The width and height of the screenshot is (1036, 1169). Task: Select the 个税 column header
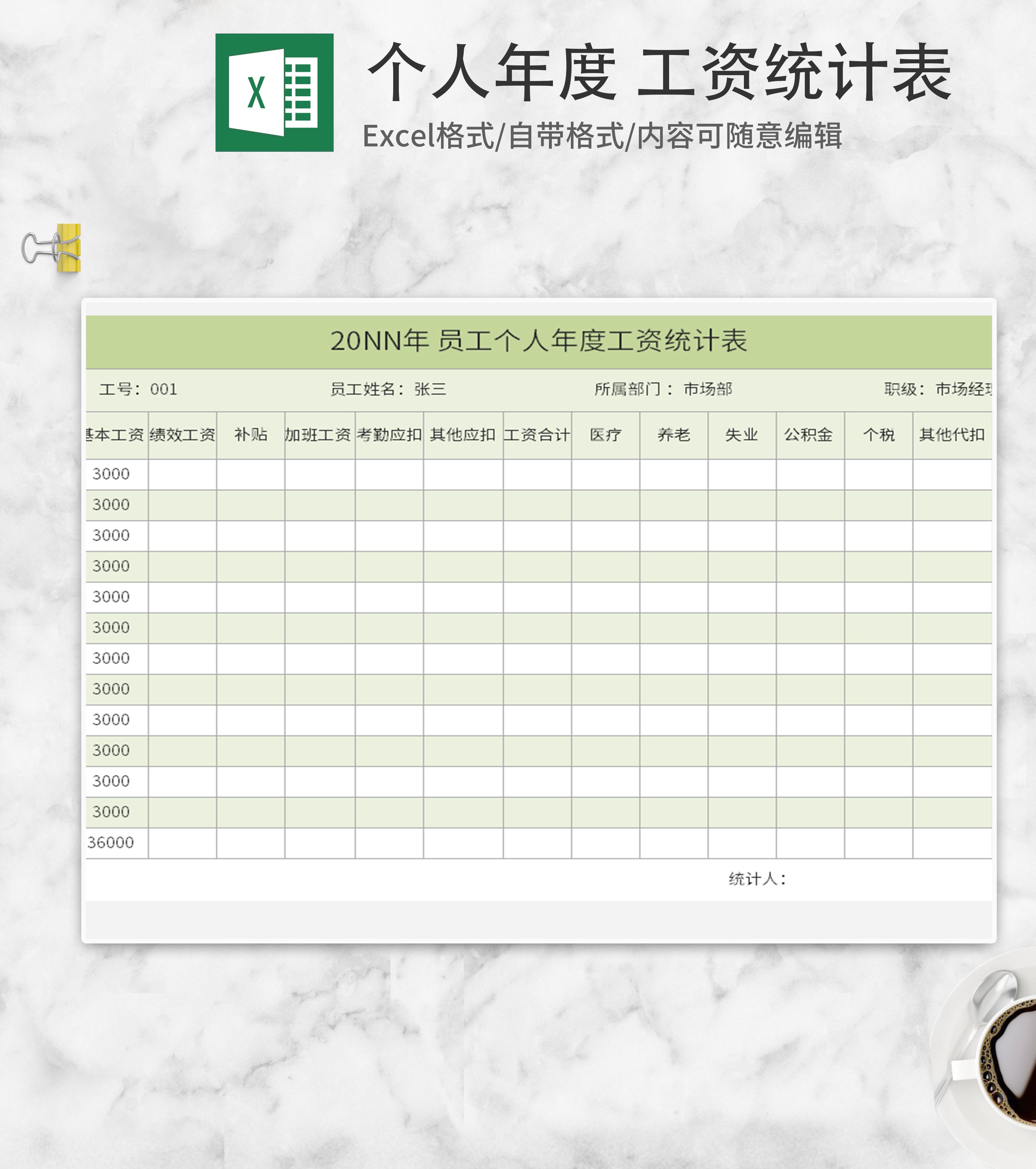(878, 435)
